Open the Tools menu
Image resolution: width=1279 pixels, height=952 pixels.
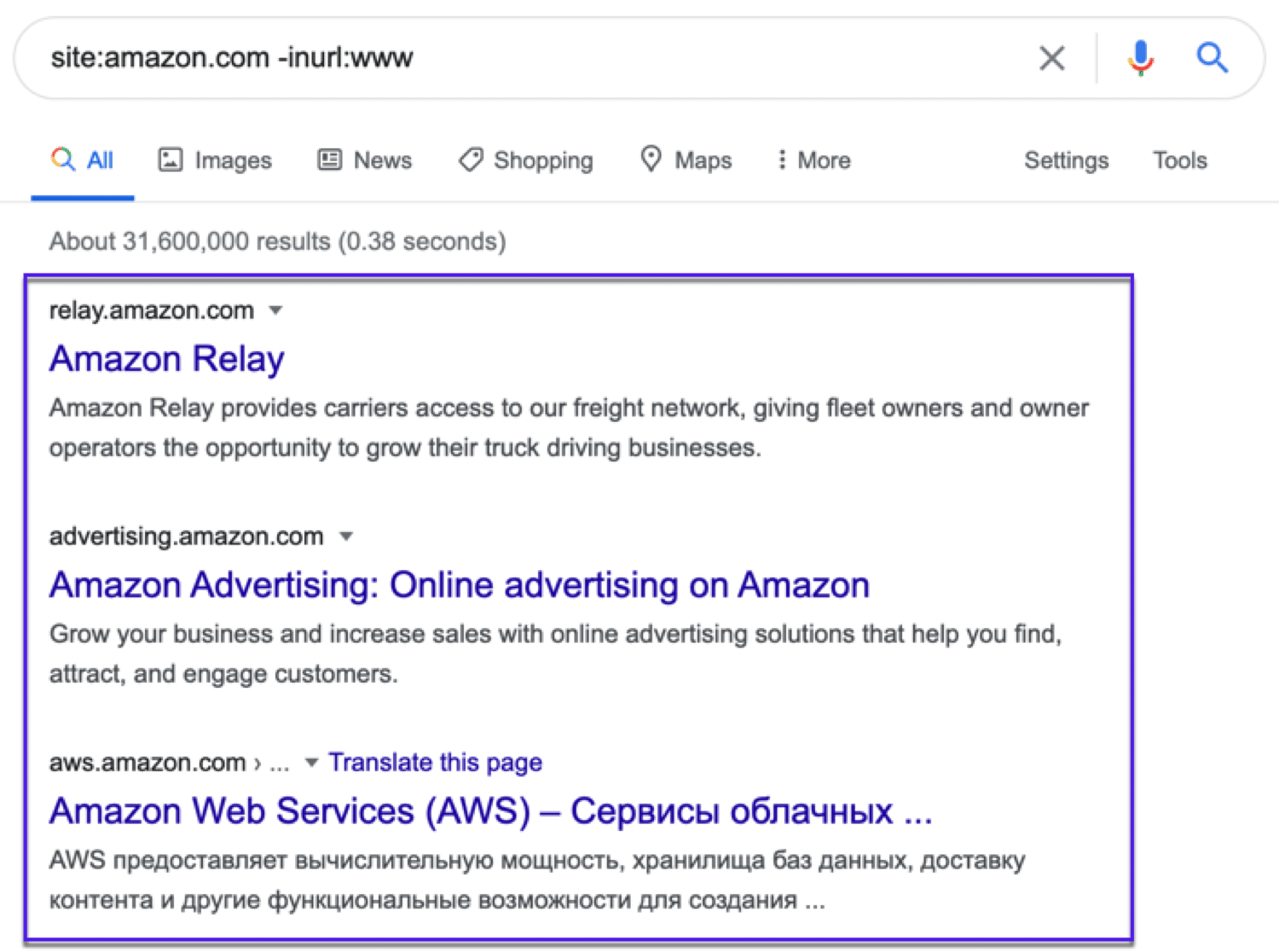(1179, 159)
